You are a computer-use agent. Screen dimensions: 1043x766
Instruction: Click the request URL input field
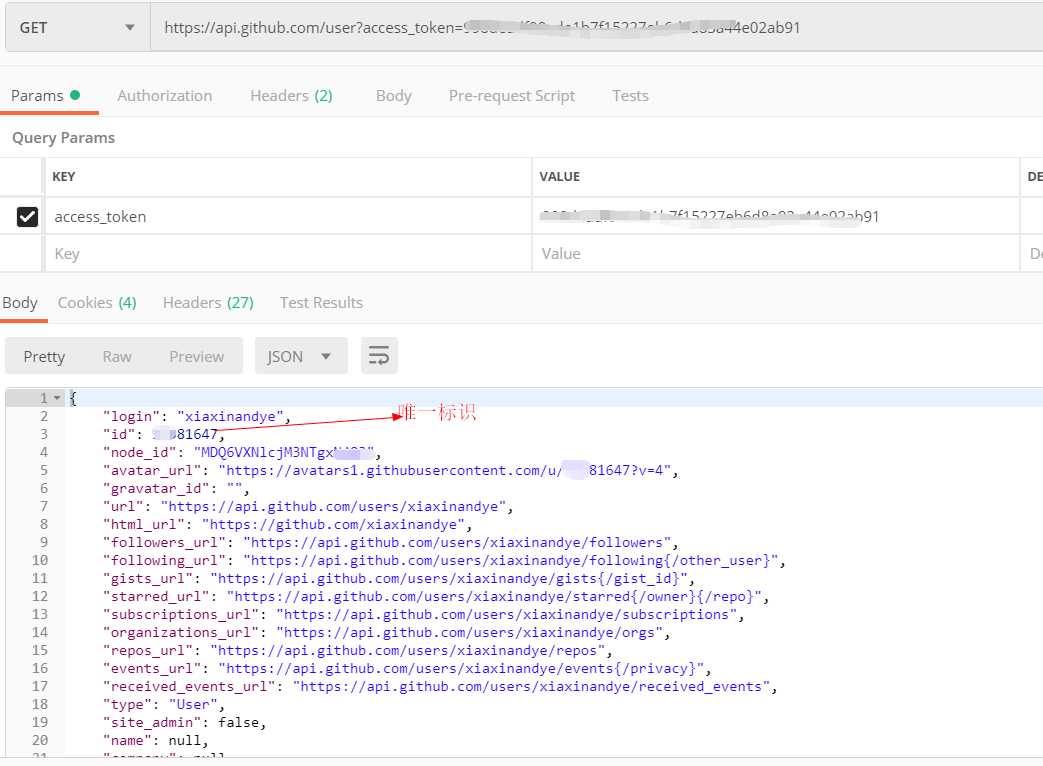pos(590,28)
